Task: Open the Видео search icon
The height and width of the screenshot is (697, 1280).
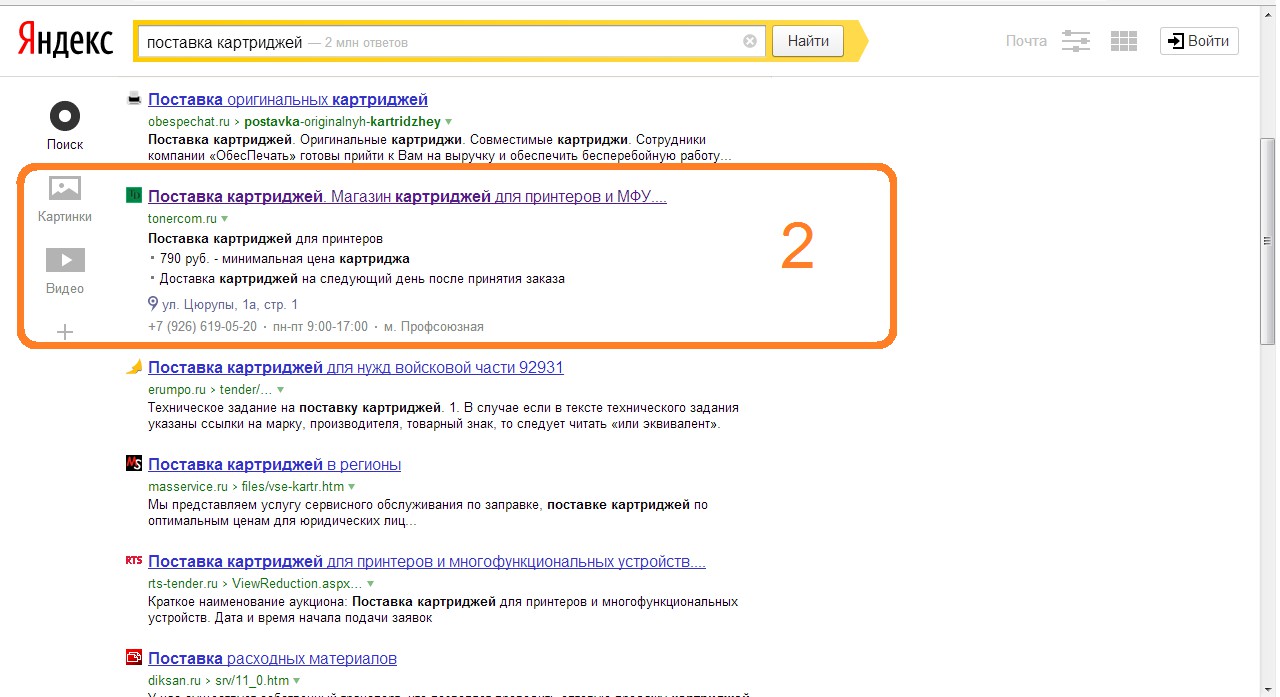Action: pyautogui.click(x=65, y=260)
